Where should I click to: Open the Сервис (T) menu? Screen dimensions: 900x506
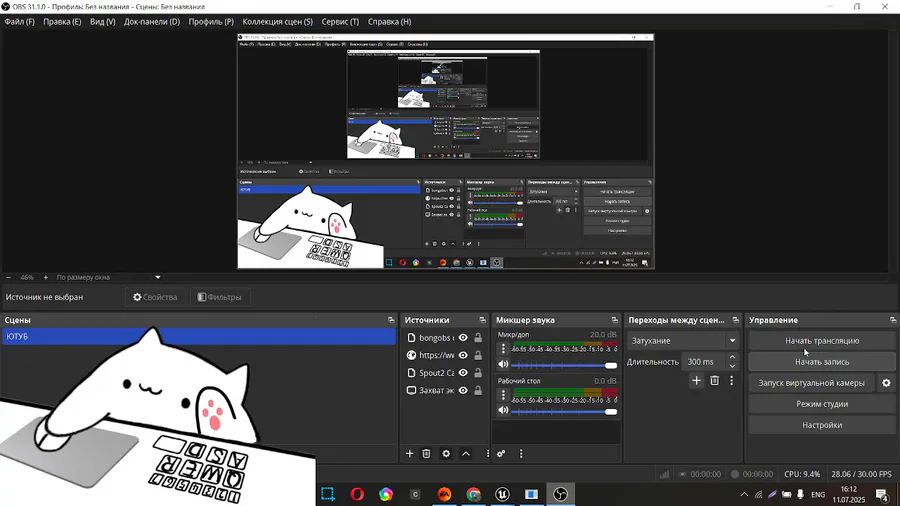point(340,22)
